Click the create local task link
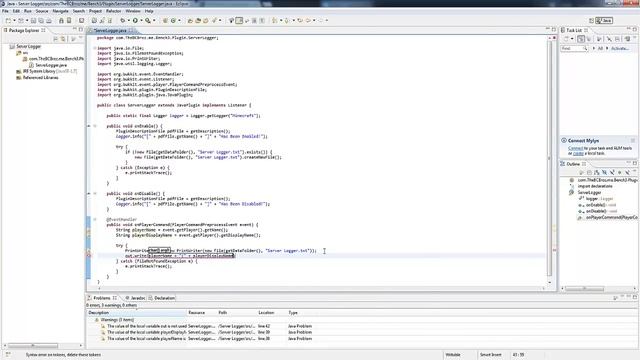This screenshot has width=640, height=360. (x=578, y=153)
